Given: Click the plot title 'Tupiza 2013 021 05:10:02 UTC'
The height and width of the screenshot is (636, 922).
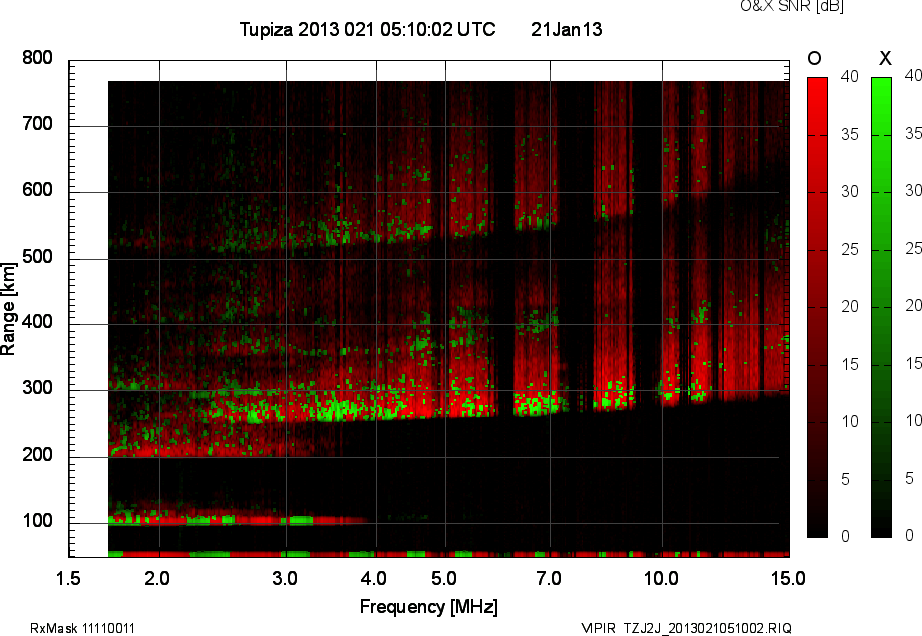Looking at the screenshot, I should click(x=367, y=30).
